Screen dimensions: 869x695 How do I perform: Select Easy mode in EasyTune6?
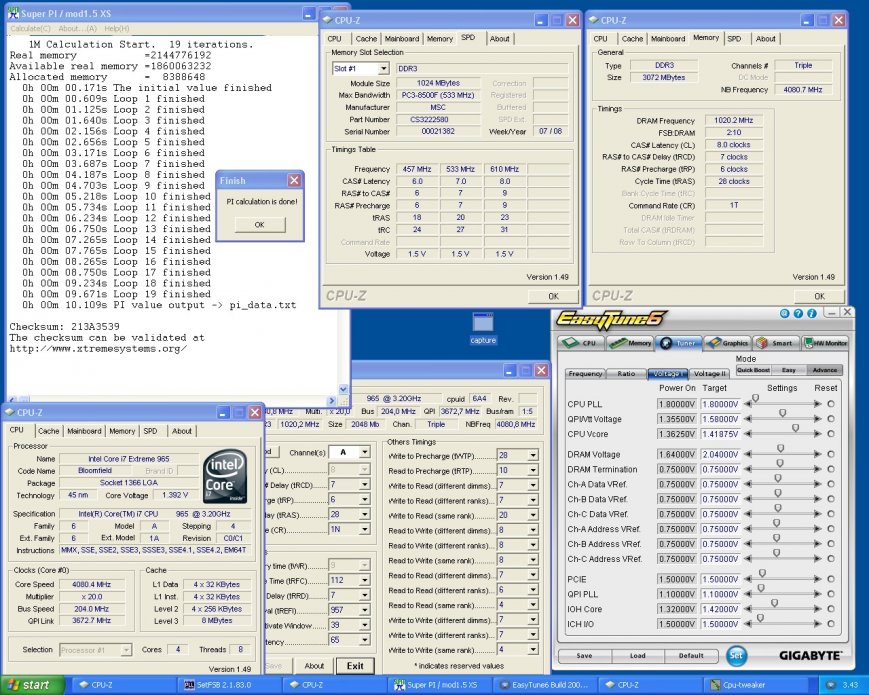click(x=789, y=370)
